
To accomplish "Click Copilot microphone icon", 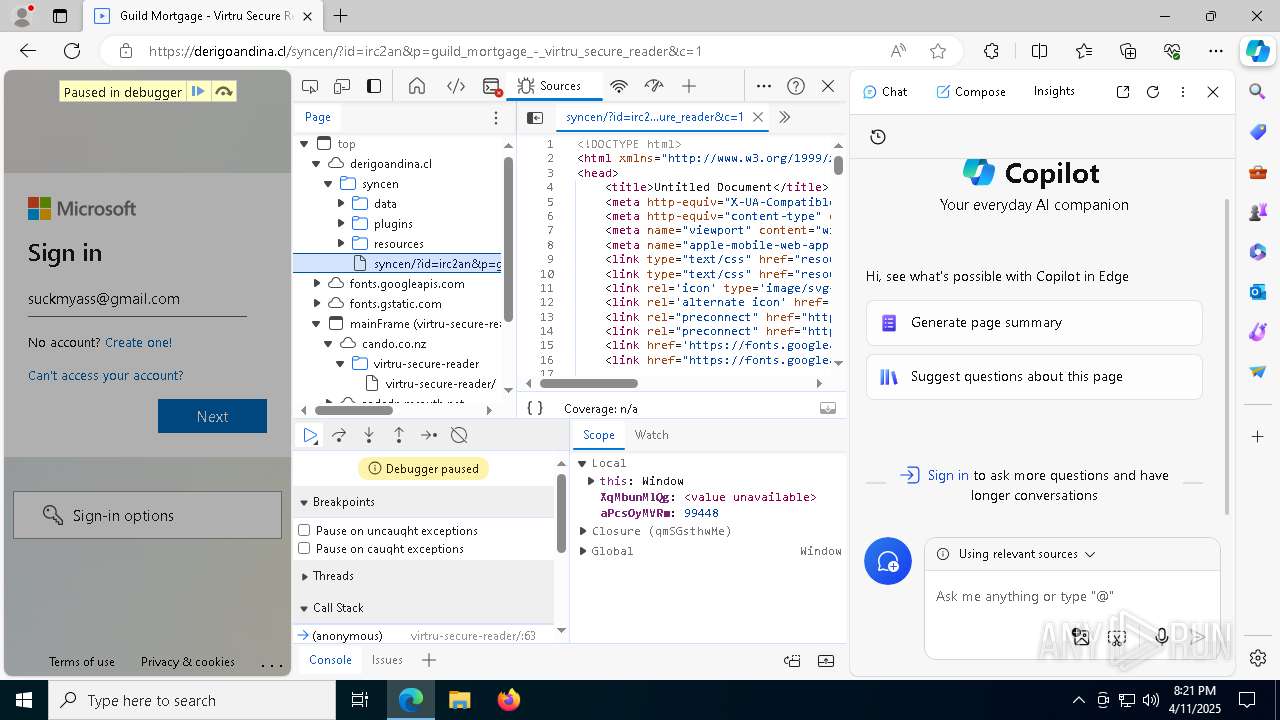I will [x=1162, y=636].
